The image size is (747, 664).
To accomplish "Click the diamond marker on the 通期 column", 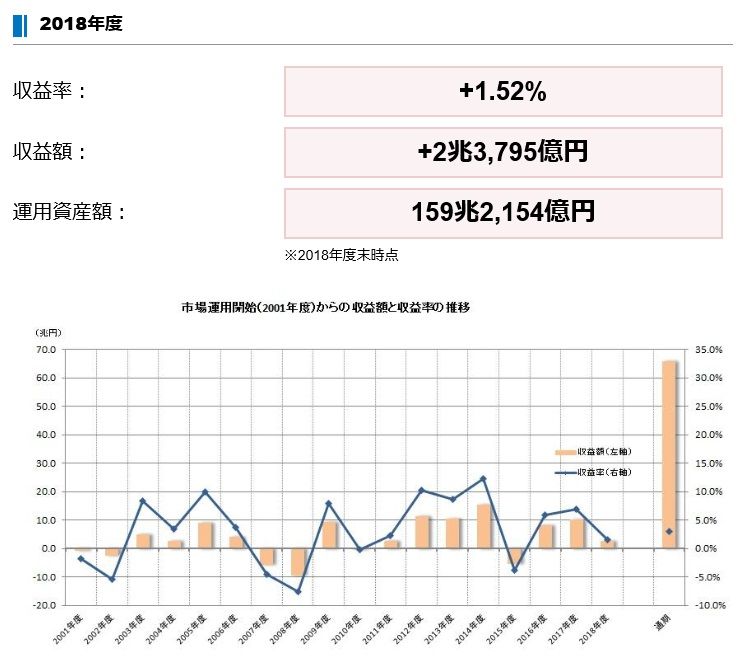I will [x=669, y=531].
